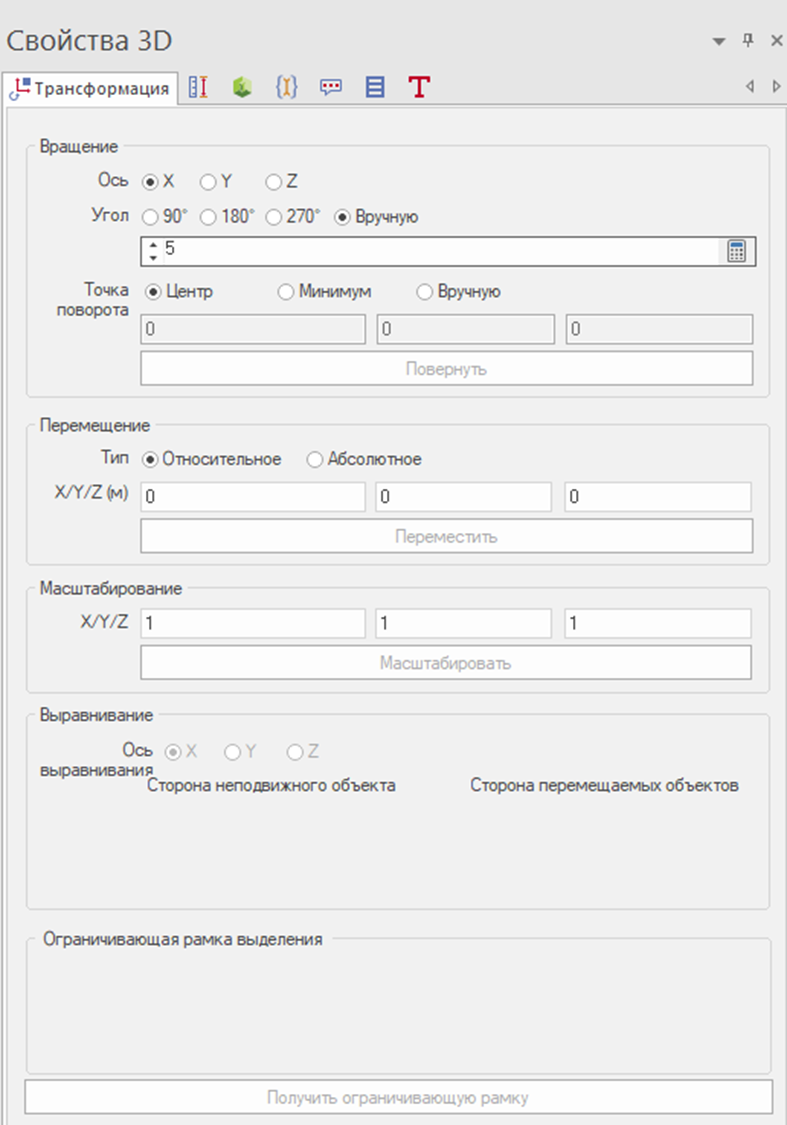Open the speech bubble comments tab
The width and height of the screenshot is (787, 1125).
pyautogui.click(x=331, y=87)
